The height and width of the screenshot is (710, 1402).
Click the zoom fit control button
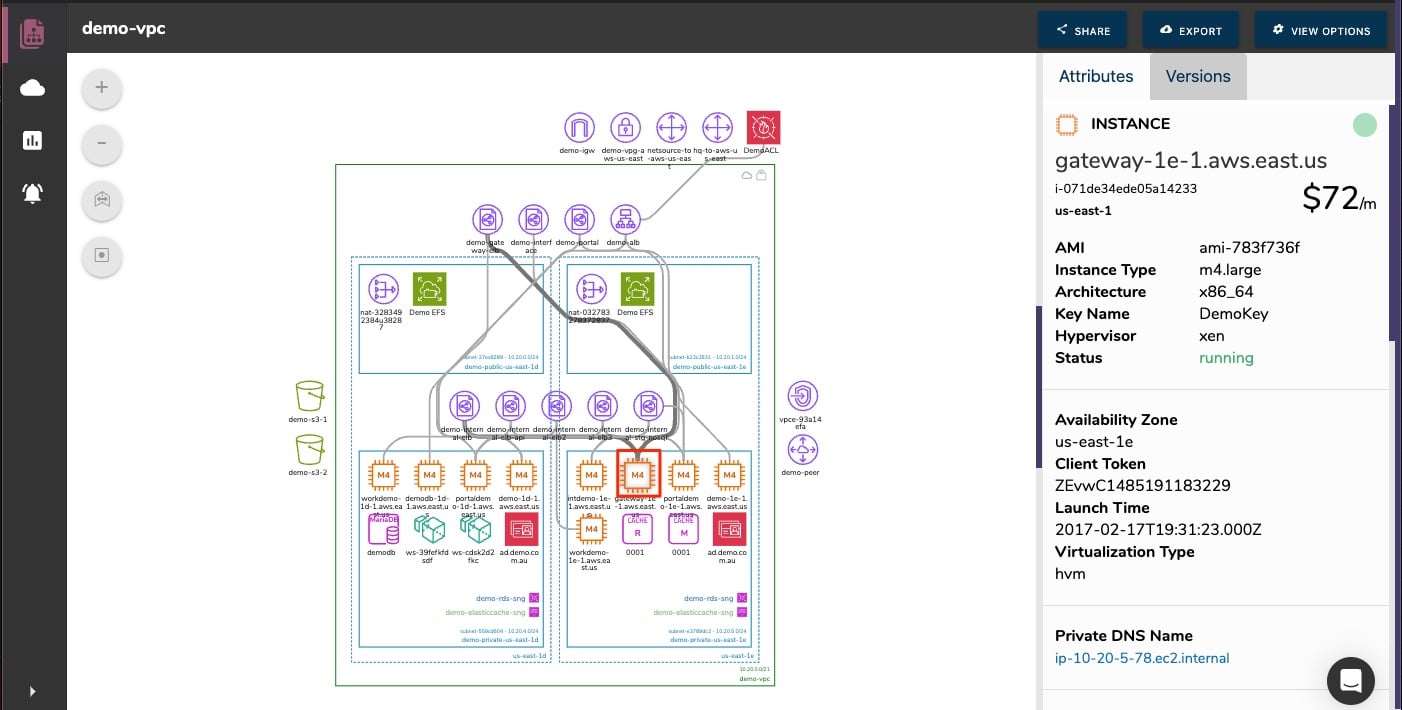pos(101,200)
